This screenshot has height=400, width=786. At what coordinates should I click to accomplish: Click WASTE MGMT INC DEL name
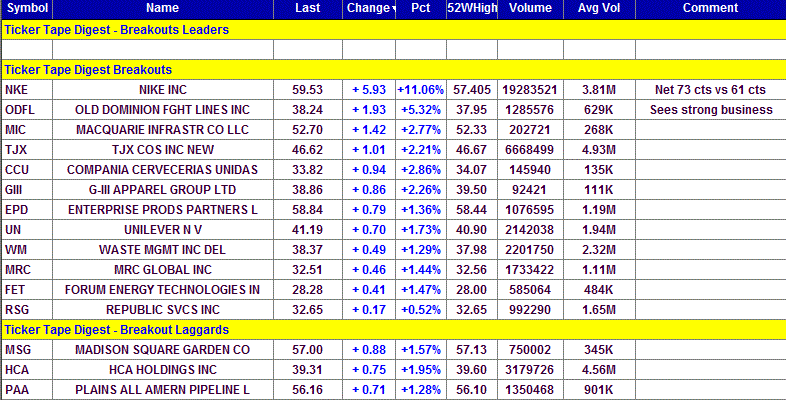click(x=162, y=250)
